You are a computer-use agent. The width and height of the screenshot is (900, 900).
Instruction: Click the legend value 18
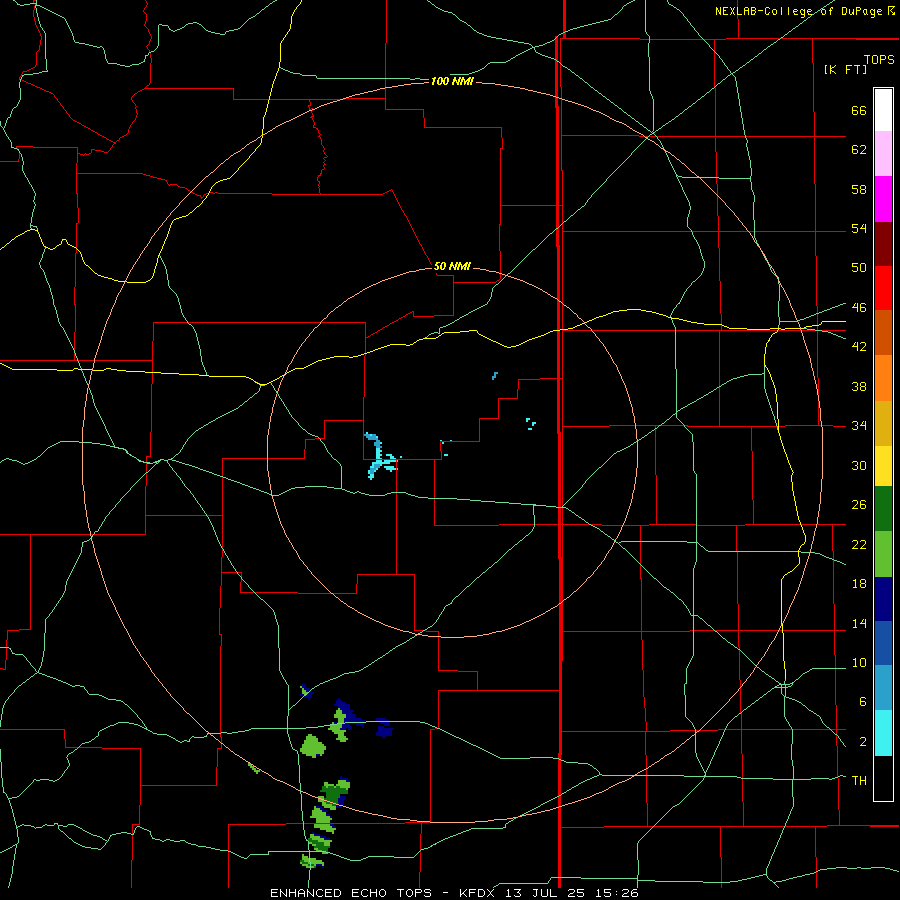click(859, 584)
